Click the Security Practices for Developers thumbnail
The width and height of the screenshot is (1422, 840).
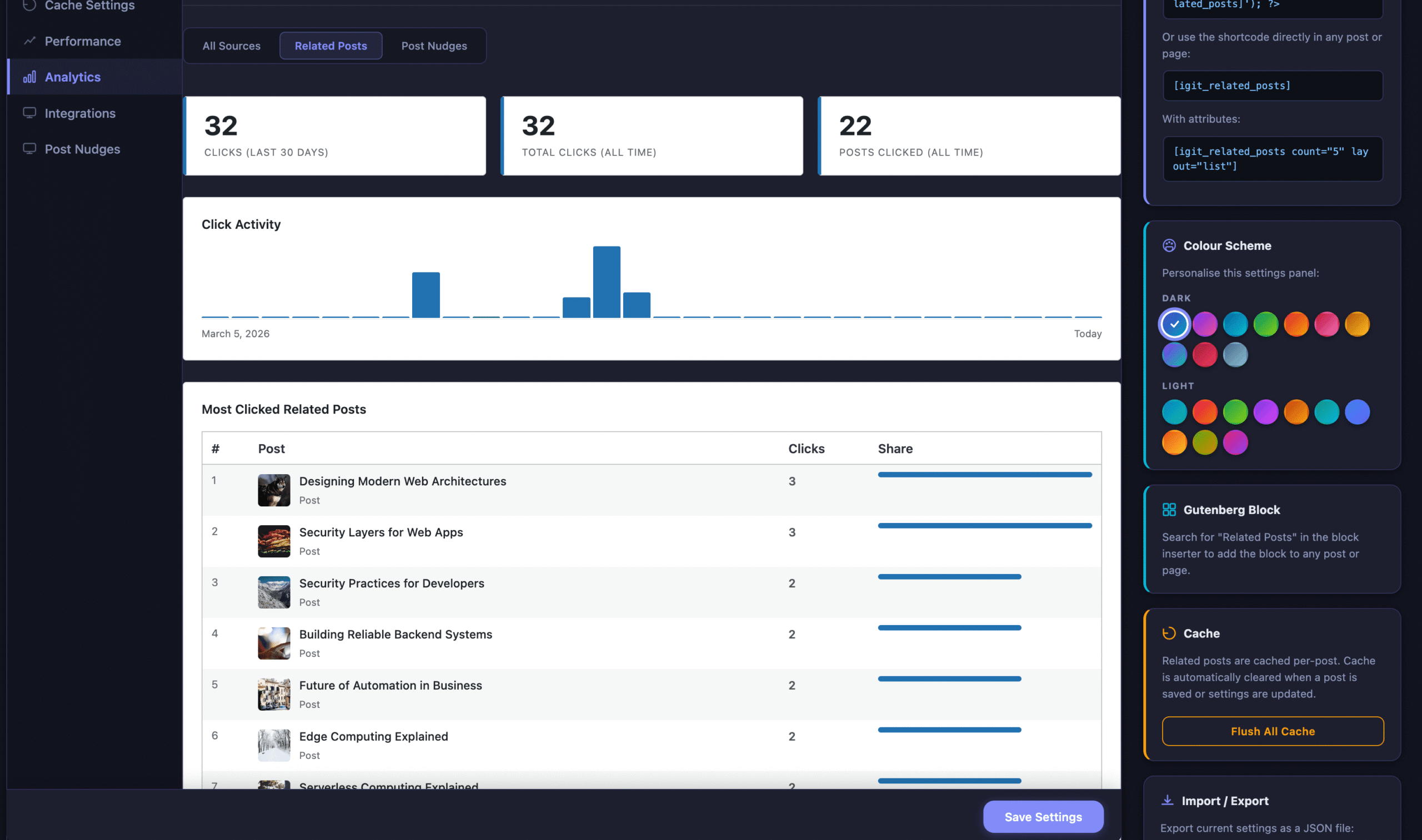tap(273, 591)
